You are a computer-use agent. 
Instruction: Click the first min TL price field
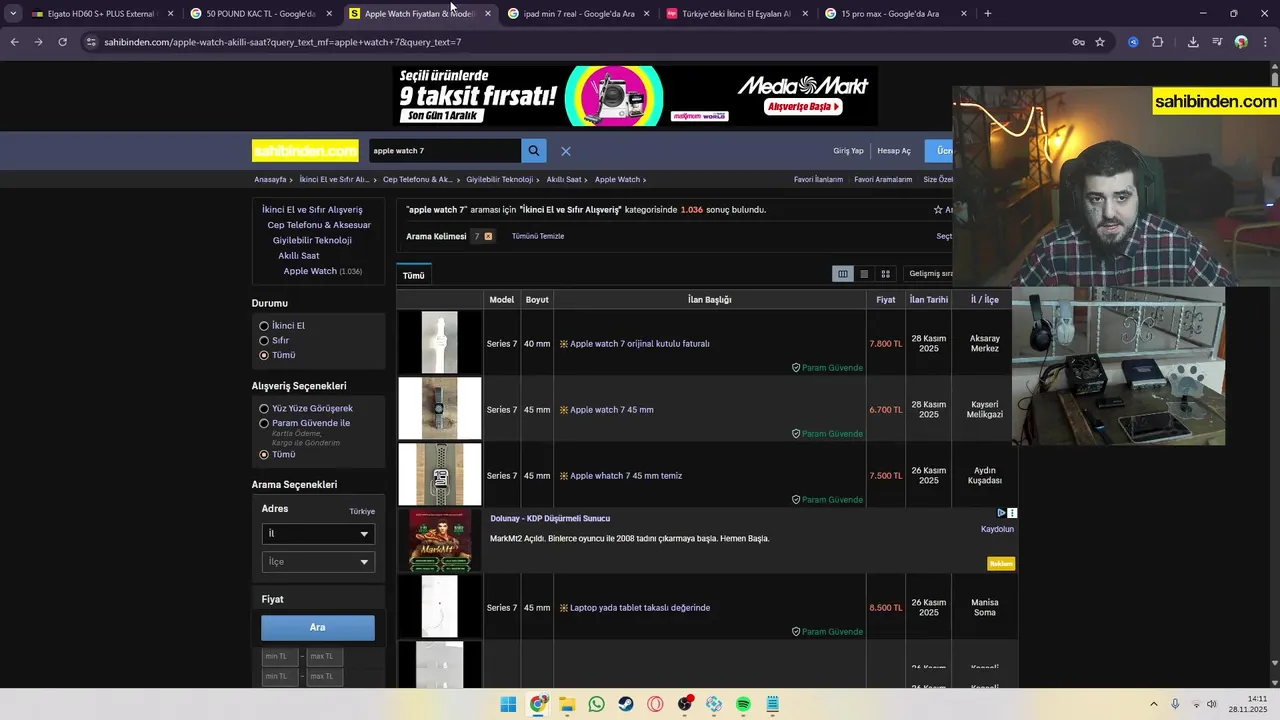[280, 656]
